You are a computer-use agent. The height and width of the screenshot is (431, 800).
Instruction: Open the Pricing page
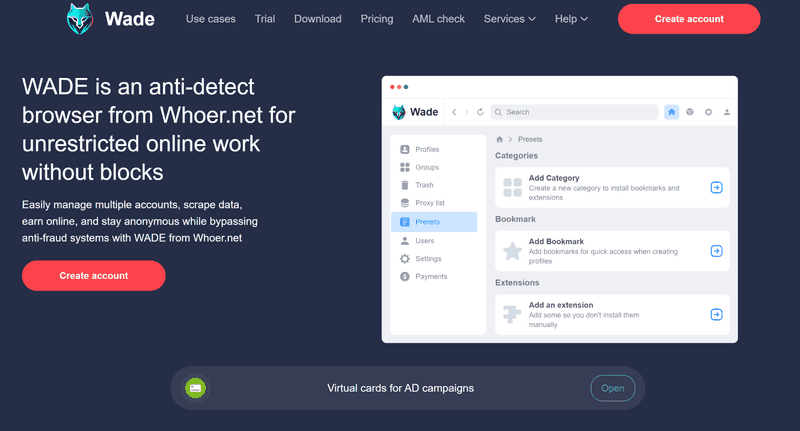tap(377, 19)
